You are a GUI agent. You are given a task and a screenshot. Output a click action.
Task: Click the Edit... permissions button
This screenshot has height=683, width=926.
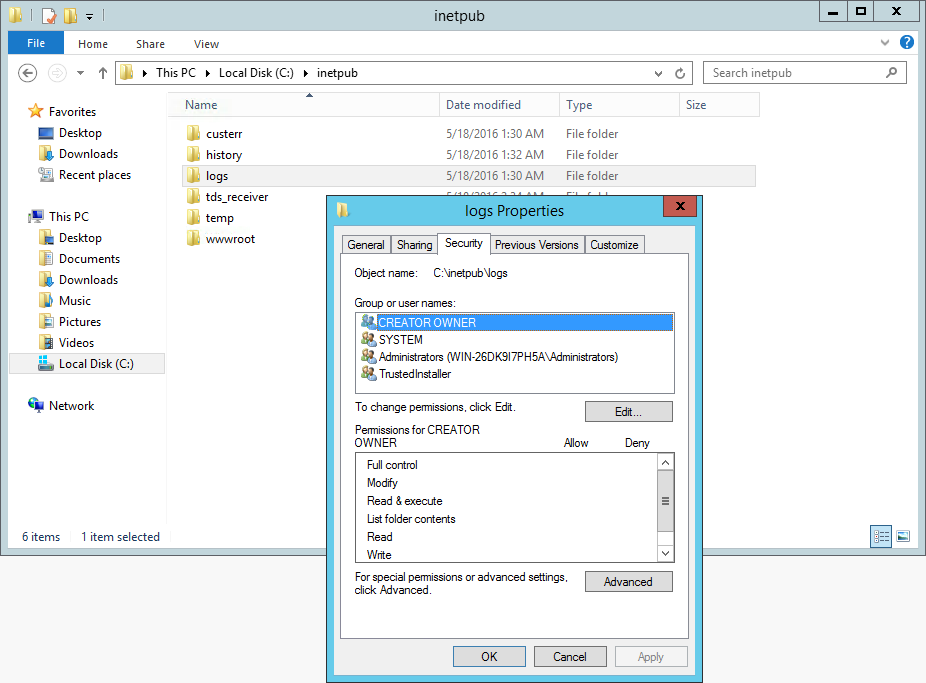coord(628,412)
